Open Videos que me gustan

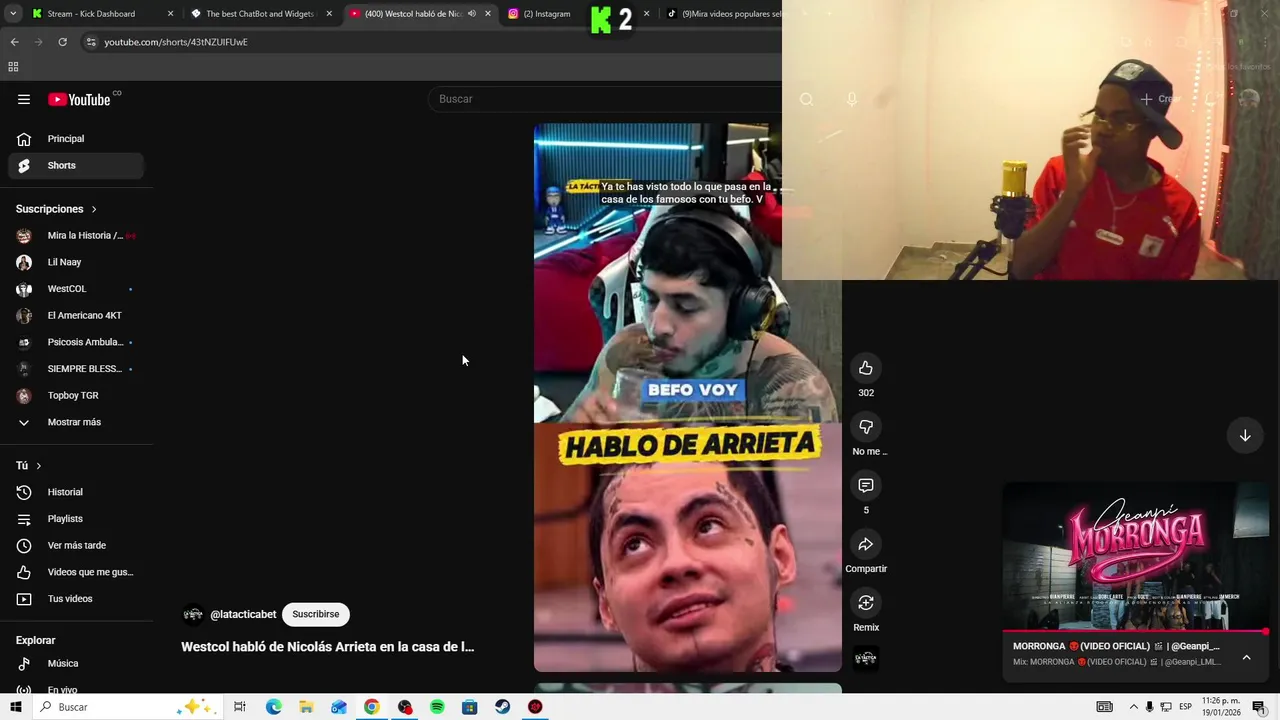coord(76,572)
